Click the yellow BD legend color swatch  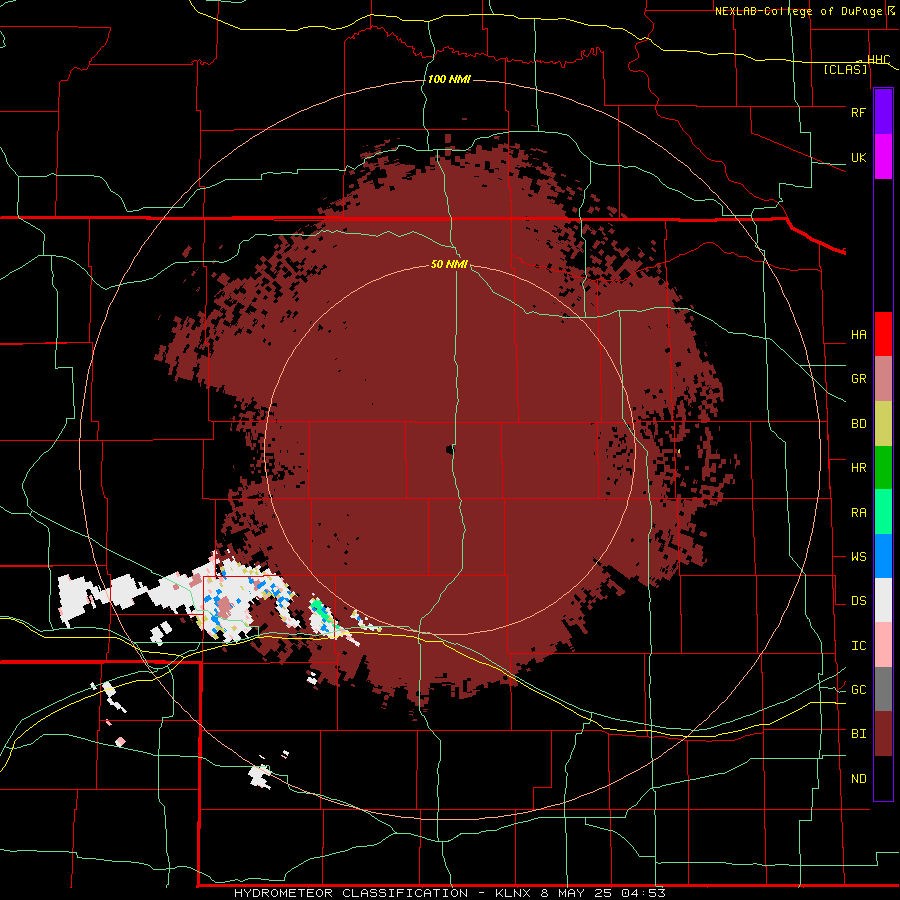click(x=883, y=424)
